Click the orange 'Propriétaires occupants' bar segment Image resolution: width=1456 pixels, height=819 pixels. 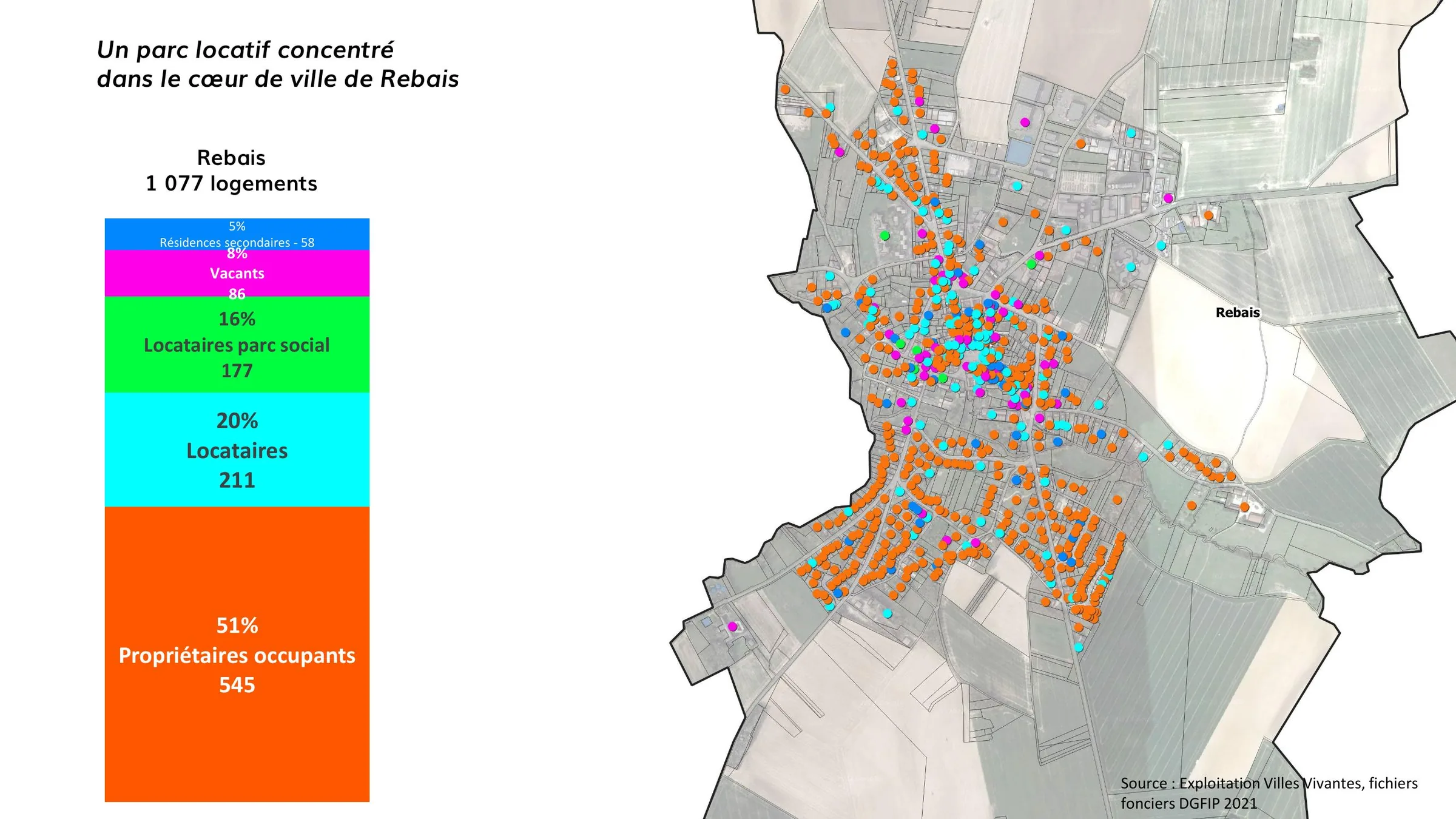[237, 654]
